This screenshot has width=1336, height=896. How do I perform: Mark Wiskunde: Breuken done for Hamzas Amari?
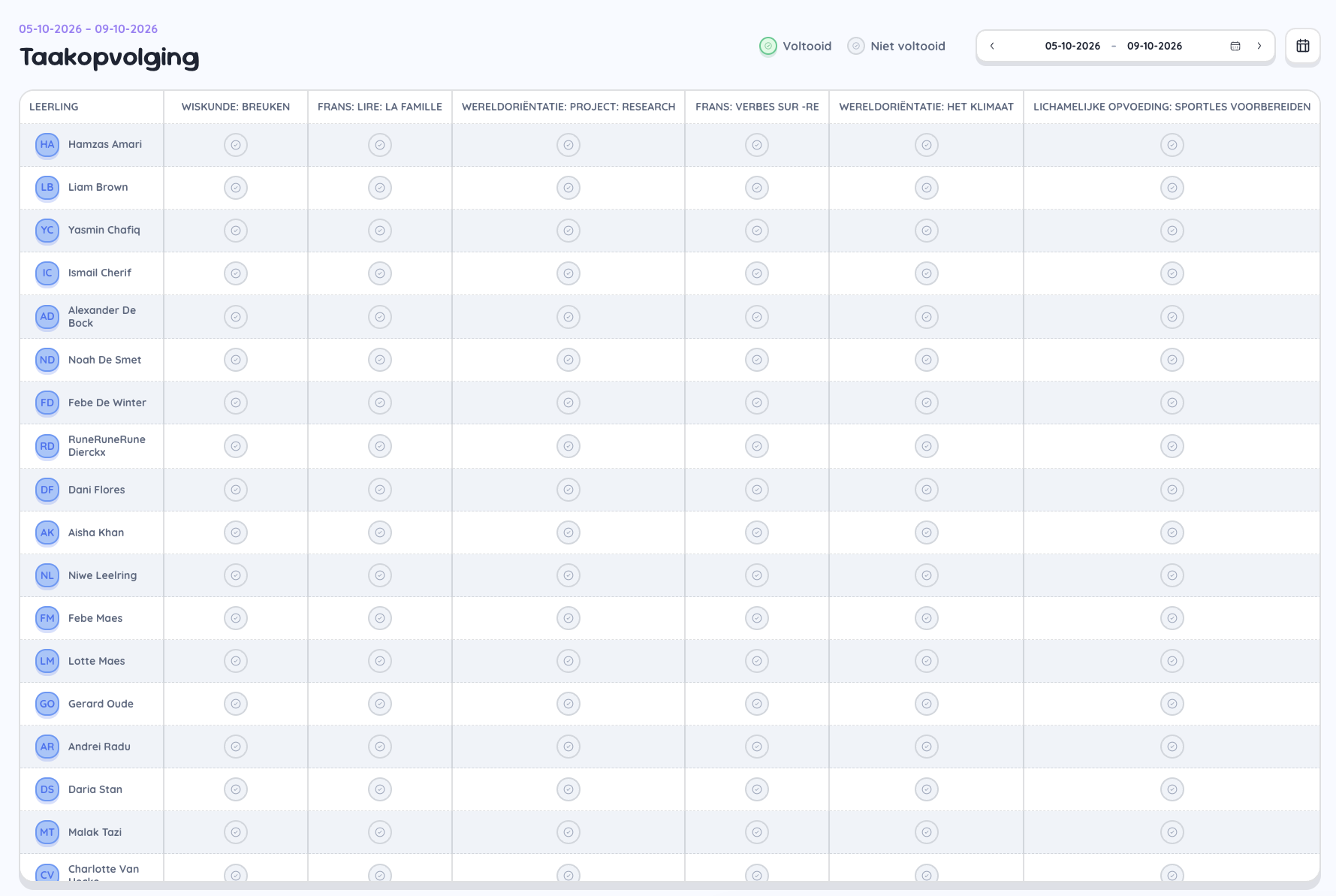(x=236, y=145)
